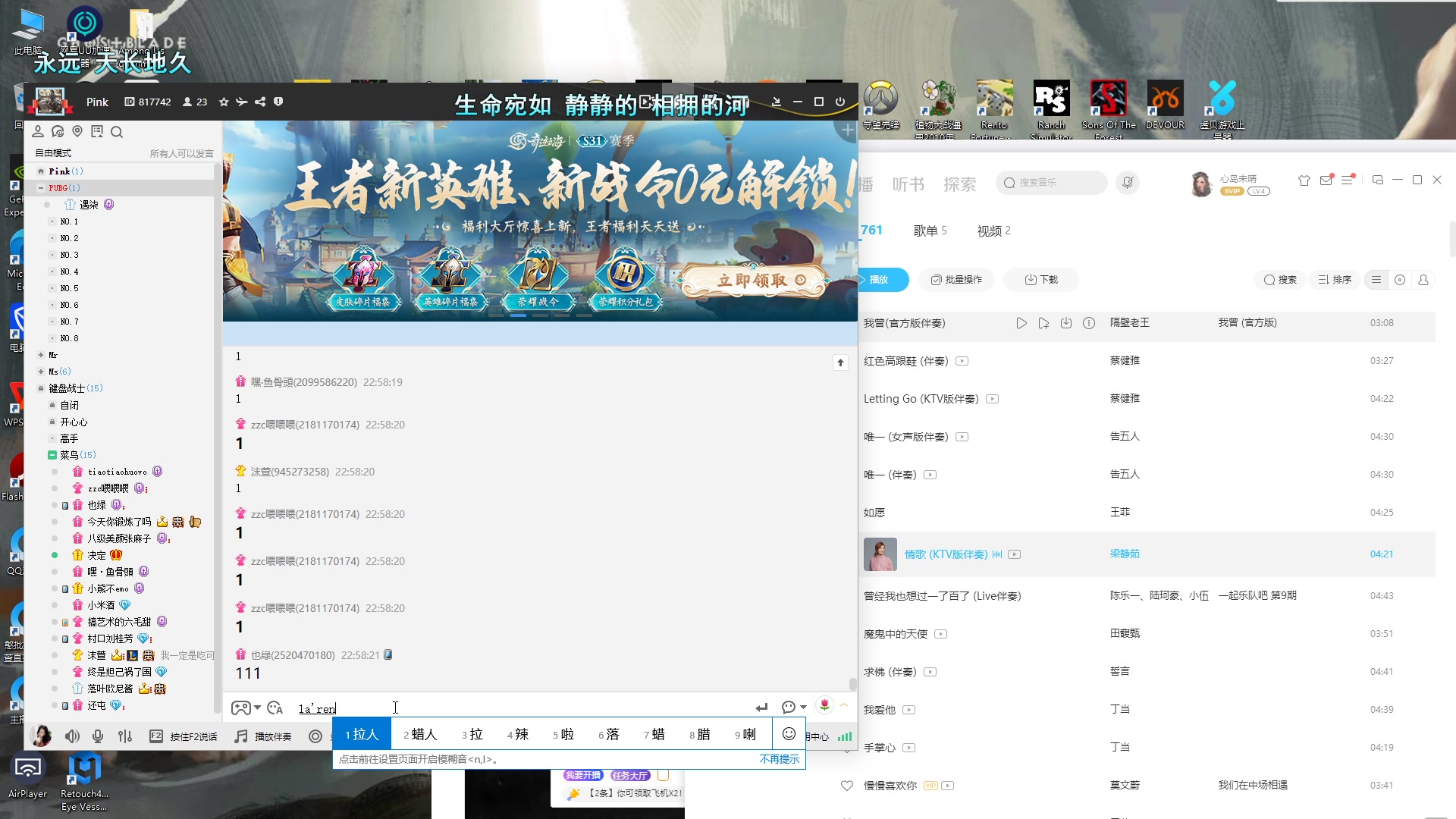The image size is (1456, 819).
Task: Click the album thumbnail of 情歌 (KTV版伴奏)
Action: click(x=880, y=554)
